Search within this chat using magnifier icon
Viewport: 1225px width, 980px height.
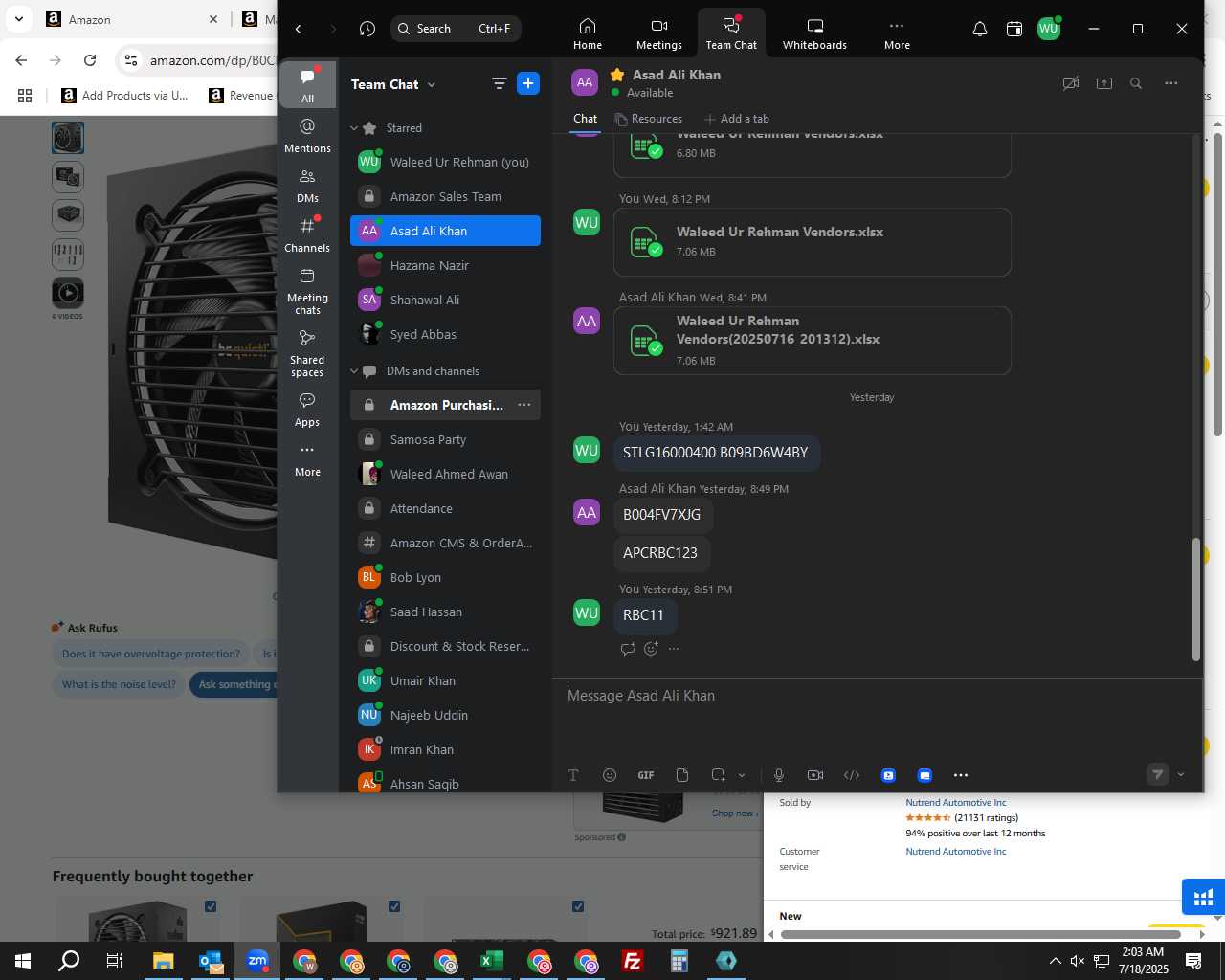tap(1136, 83)
